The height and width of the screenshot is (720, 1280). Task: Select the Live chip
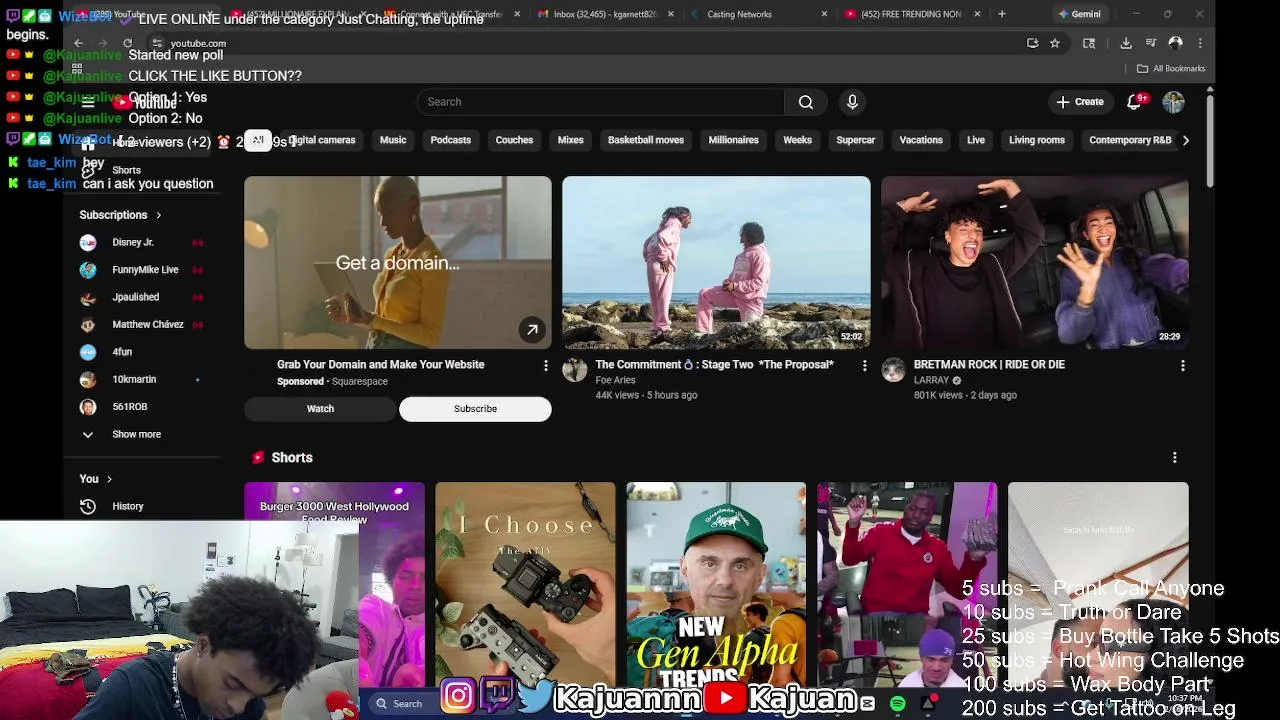(x=976, y=140)
